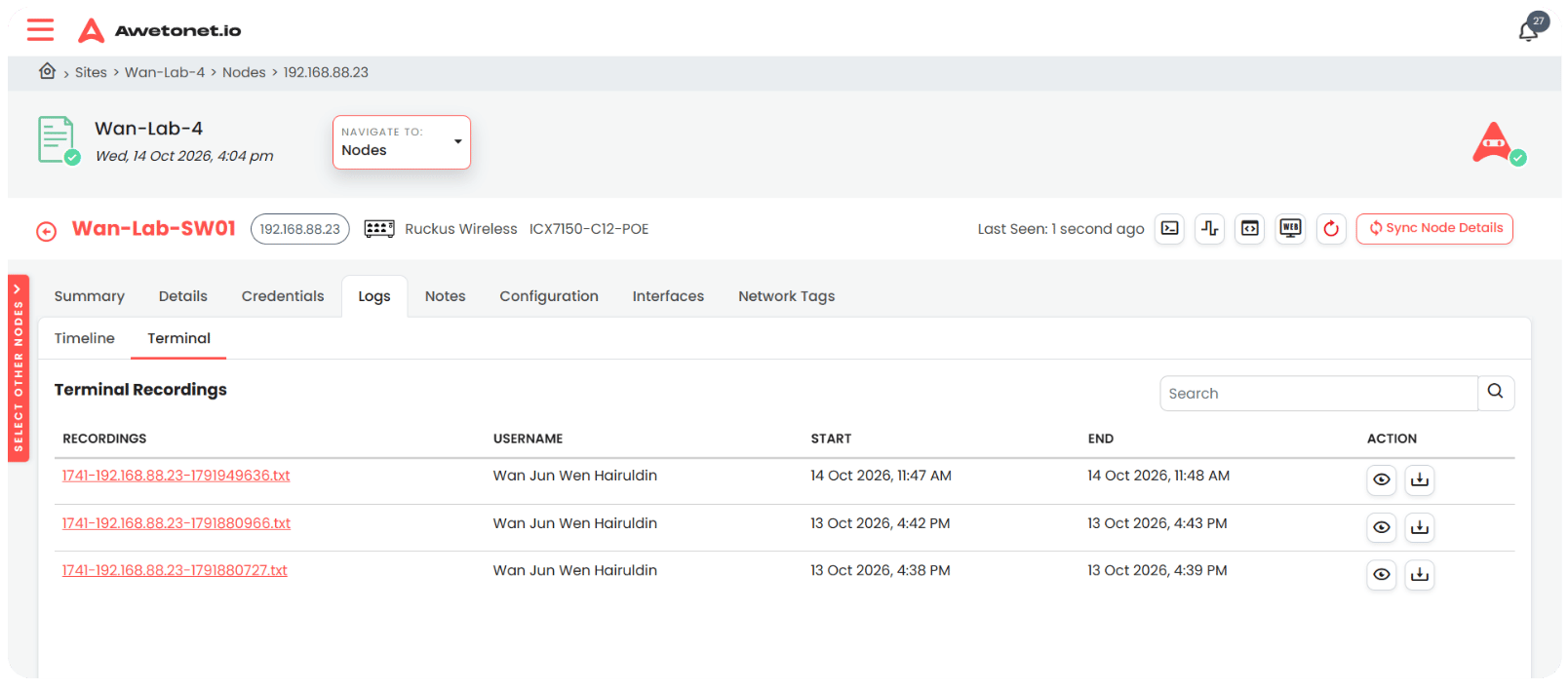Open recording 1741-192.168.88.23-1791880727.txt link
The height and width of the screenshot is (688, 1568).
click(x=175, y=570)
